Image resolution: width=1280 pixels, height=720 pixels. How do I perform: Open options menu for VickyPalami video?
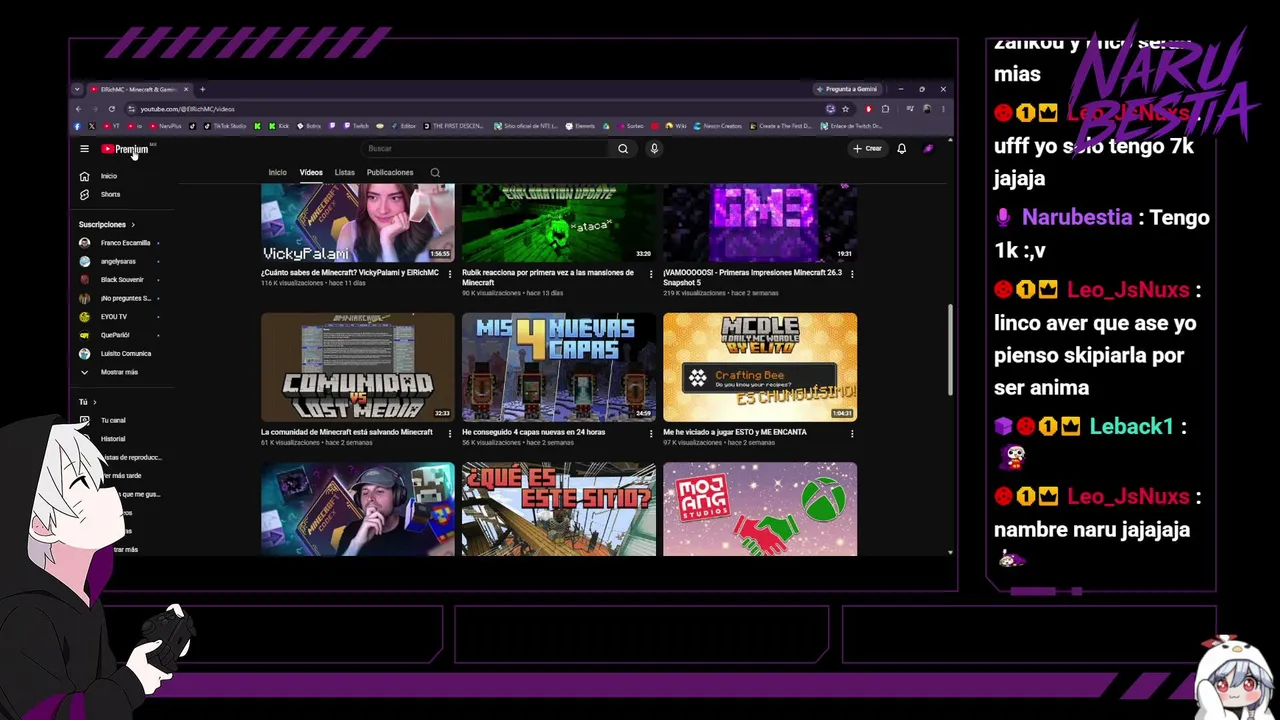click(449, 274)
